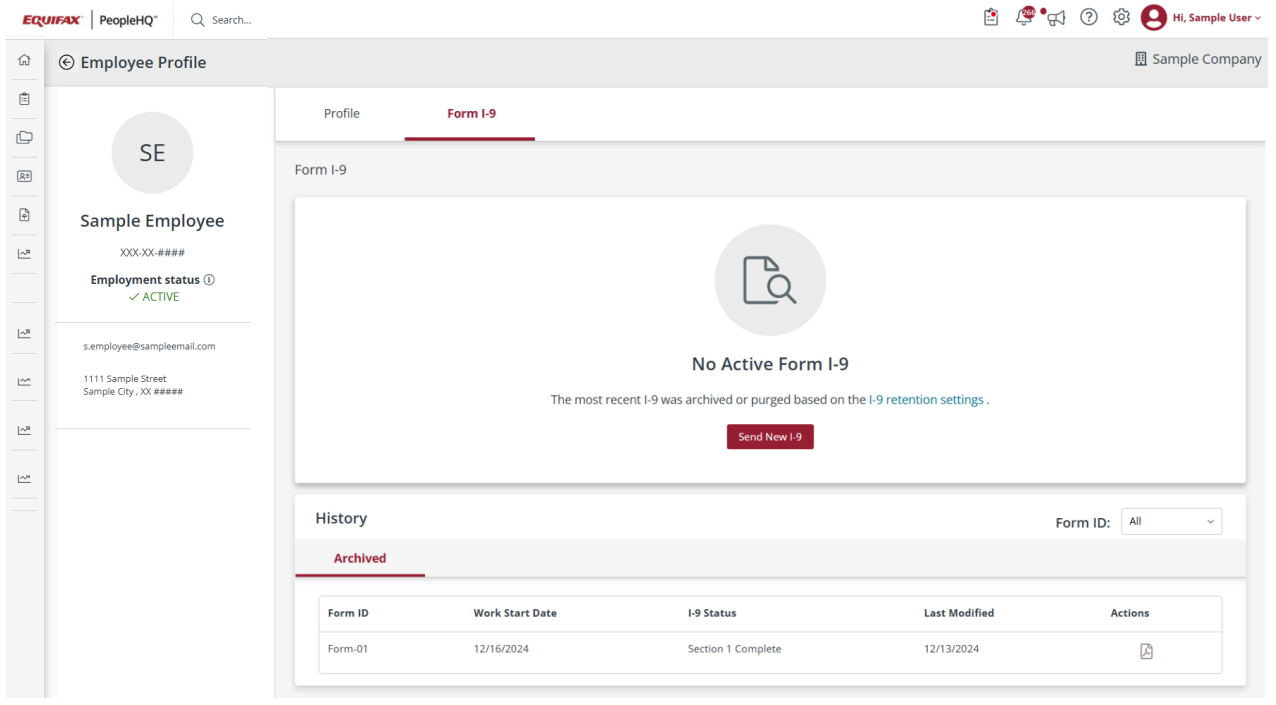Click the s.employee@sampleemail.com address
Screen dimensions: 1276x705
coord(149,346)
